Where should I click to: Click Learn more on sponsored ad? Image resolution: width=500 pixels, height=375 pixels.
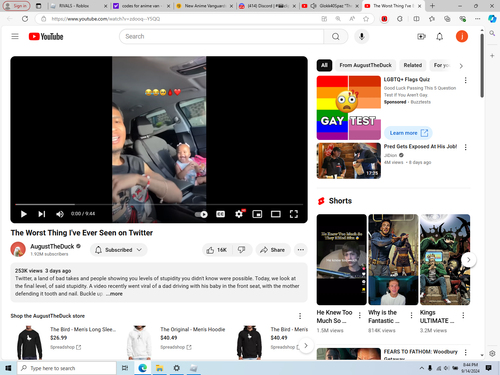[x=408, y=133]
